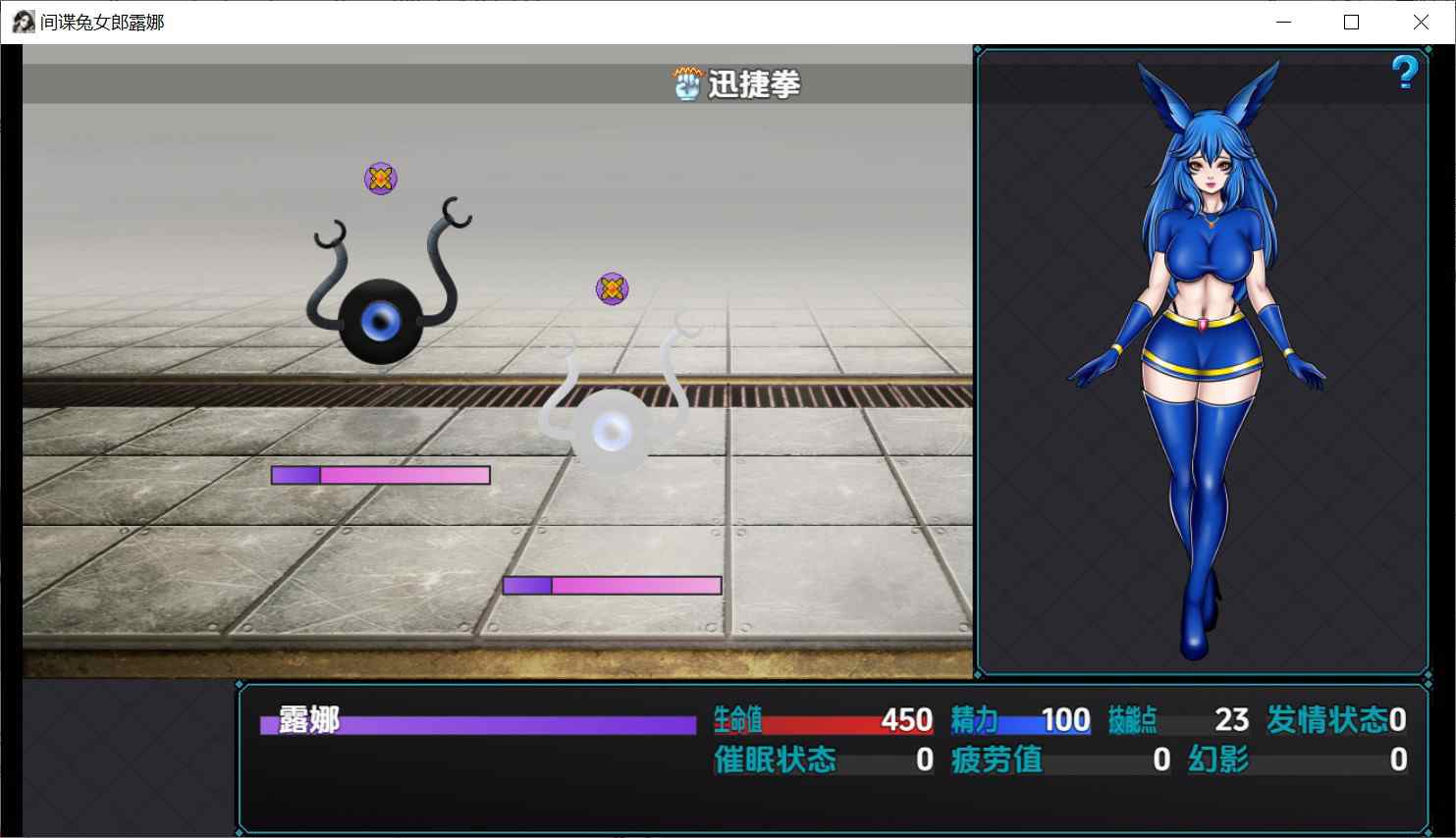Screen dimensions: 1456x838
Task: Click the status icon above the black eyeball monster
Action: point(381,179)
